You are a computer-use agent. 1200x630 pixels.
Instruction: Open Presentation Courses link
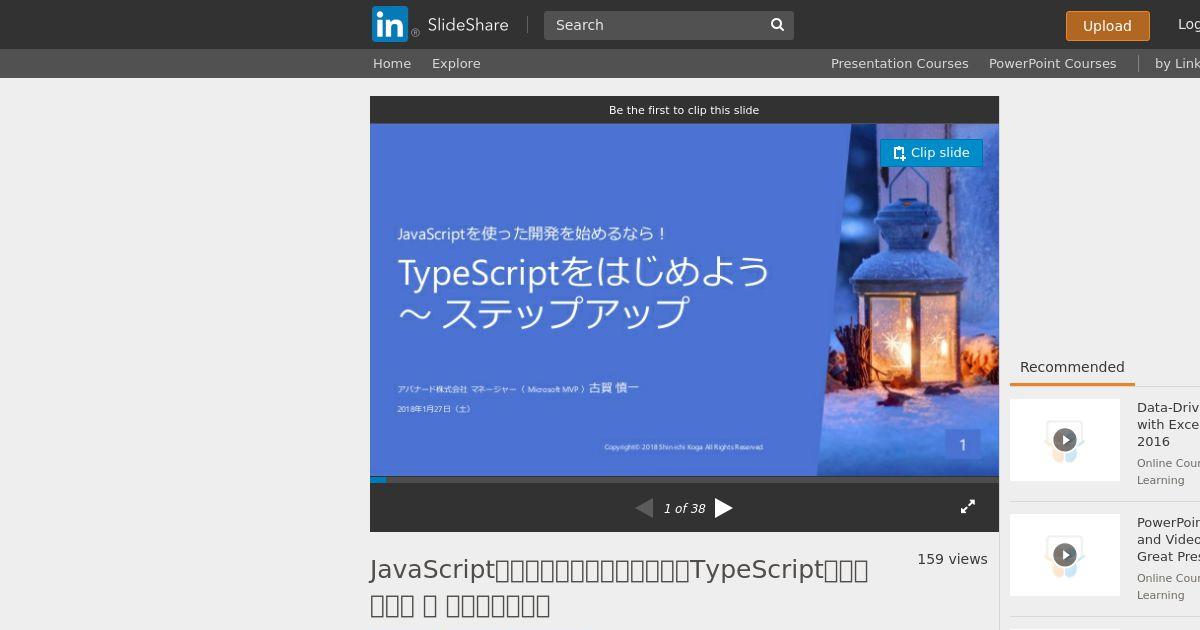[x=900, y=63]
